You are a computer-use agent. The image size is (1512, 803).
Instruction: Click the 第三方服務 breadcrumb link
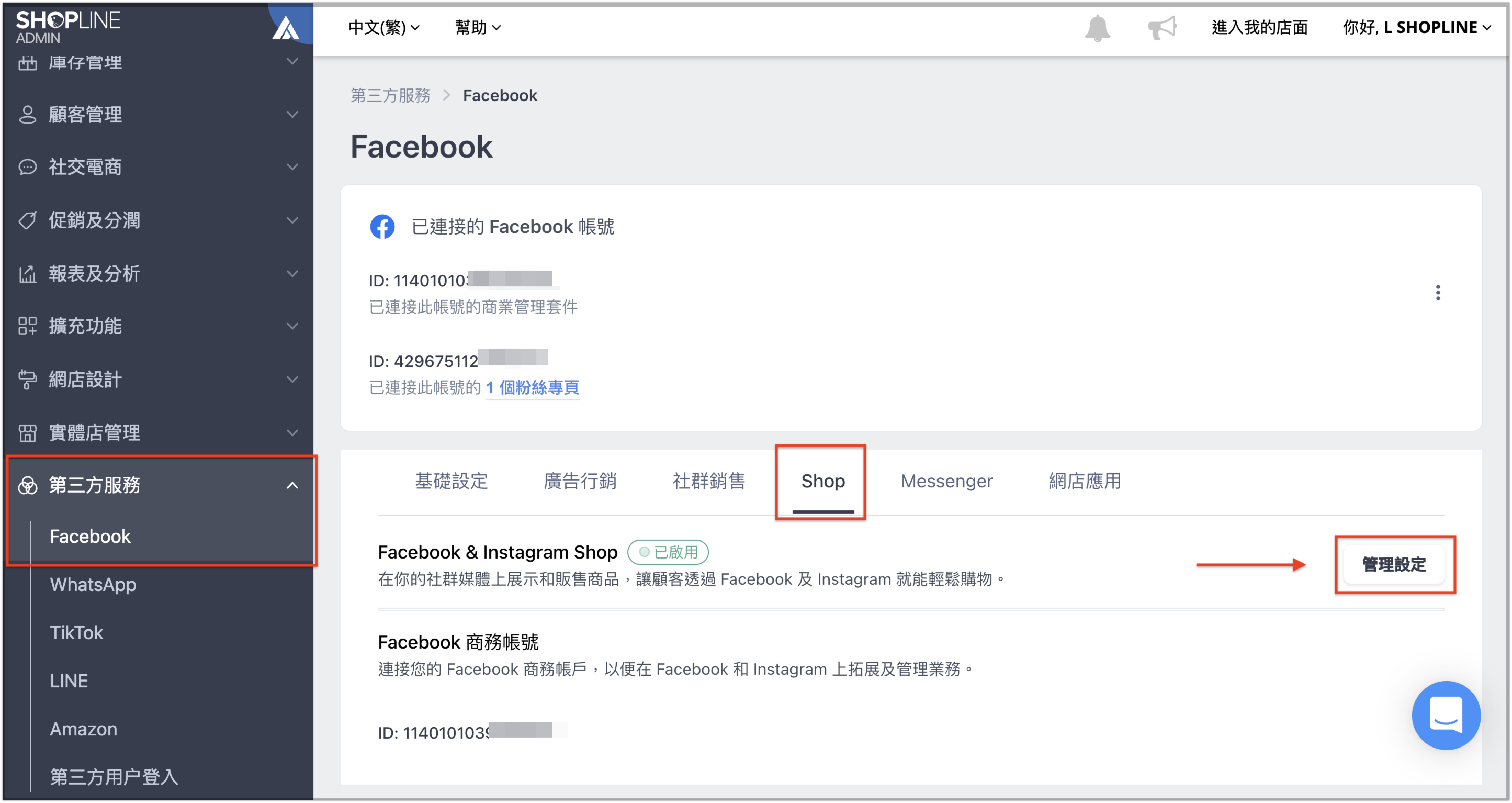coord(390,95)
